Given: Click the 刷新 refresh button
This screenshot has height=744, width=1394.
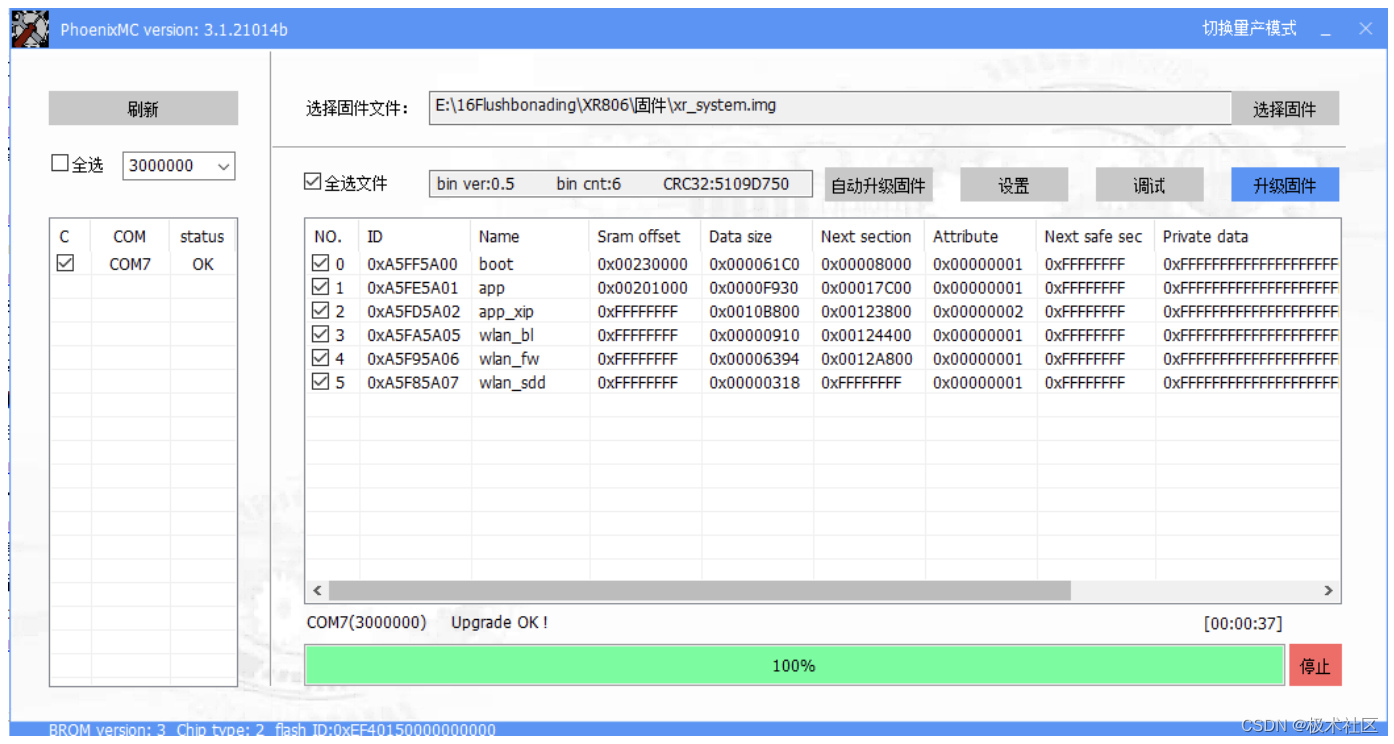Looking at the screenshot, I should (143, 109).
